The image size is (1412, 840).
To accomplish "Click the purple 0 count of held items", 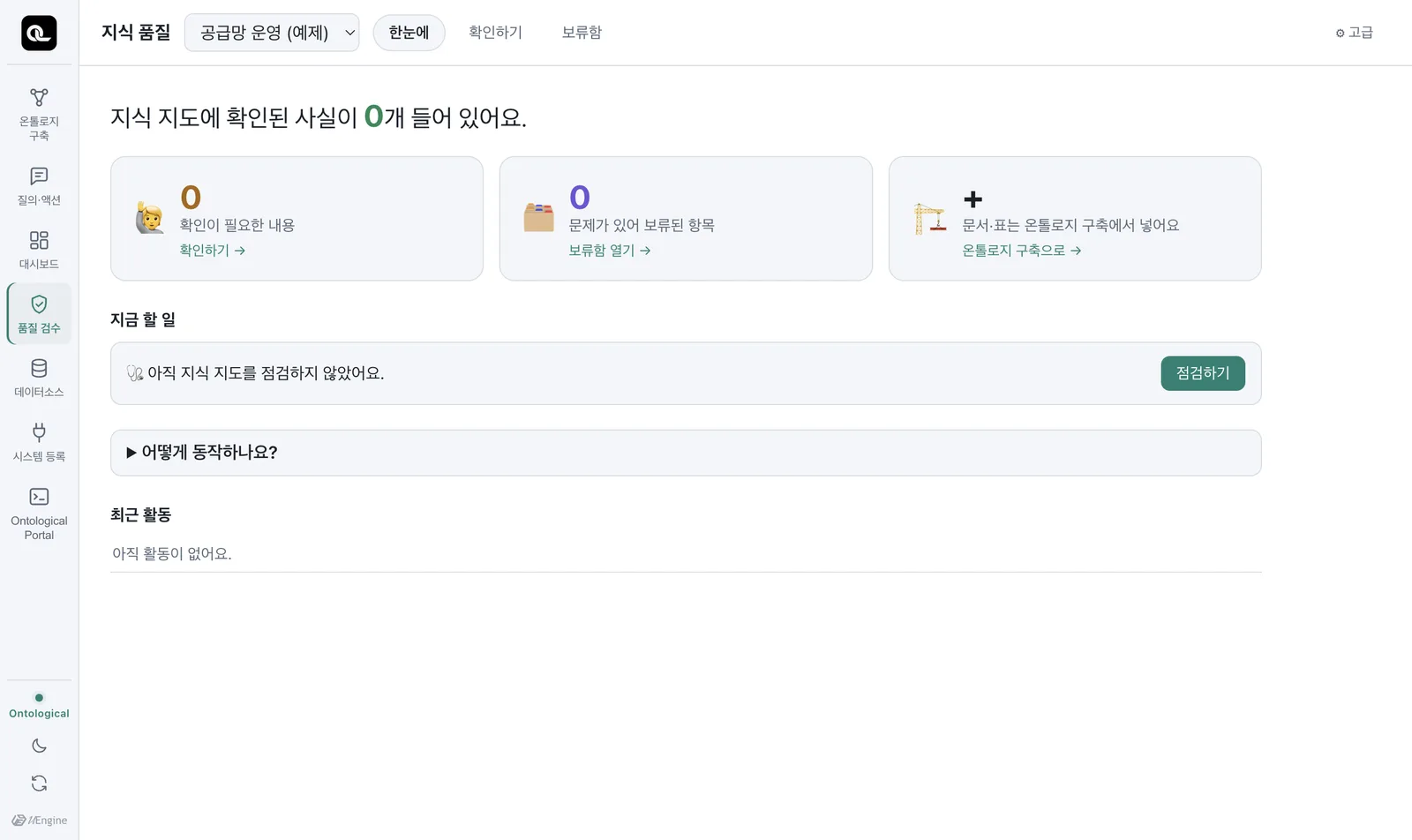I will (x=580, y=198).
